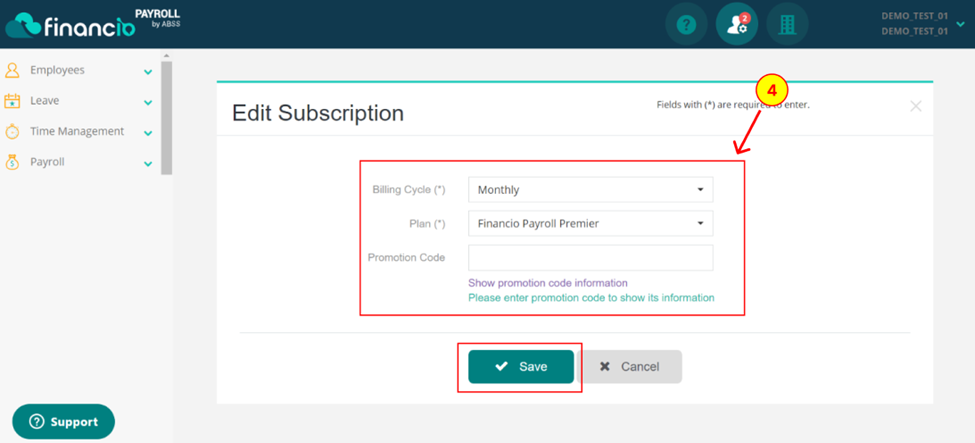The width and height of the screenshot is (975, 443).
Task: Go to Financio logo home
Action: (x=93, y=24)
